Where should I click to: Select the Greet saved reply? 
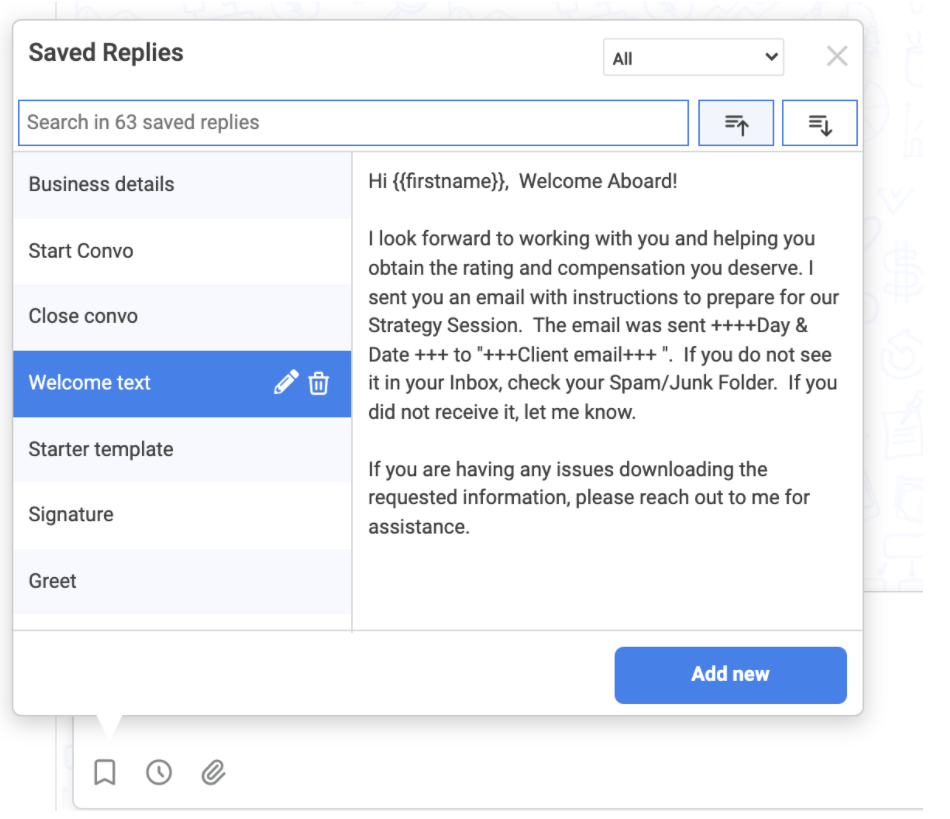tap(182, 582)
